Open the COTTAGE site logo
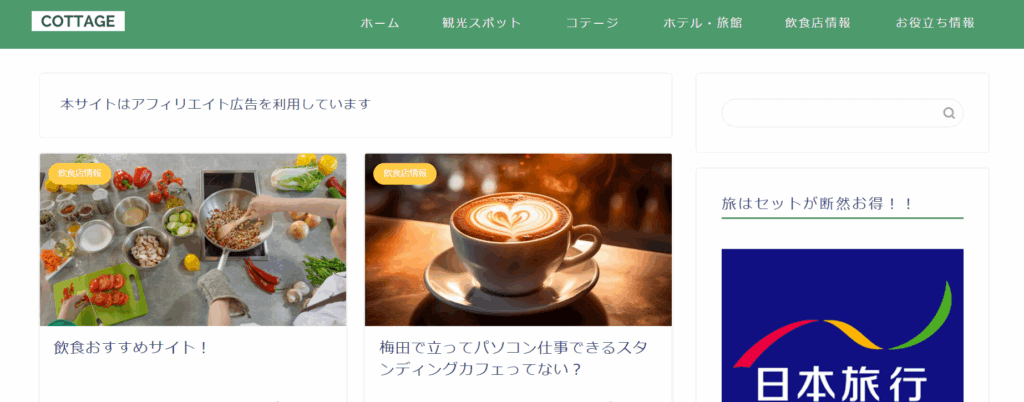 click(78, 22)
